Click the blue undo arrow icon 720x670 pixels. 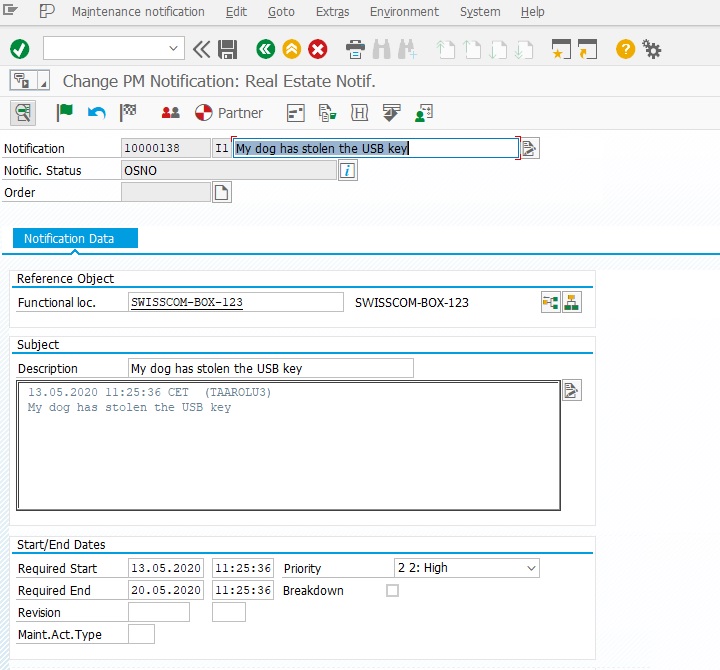pyautogui.click(x=96, y=113)
